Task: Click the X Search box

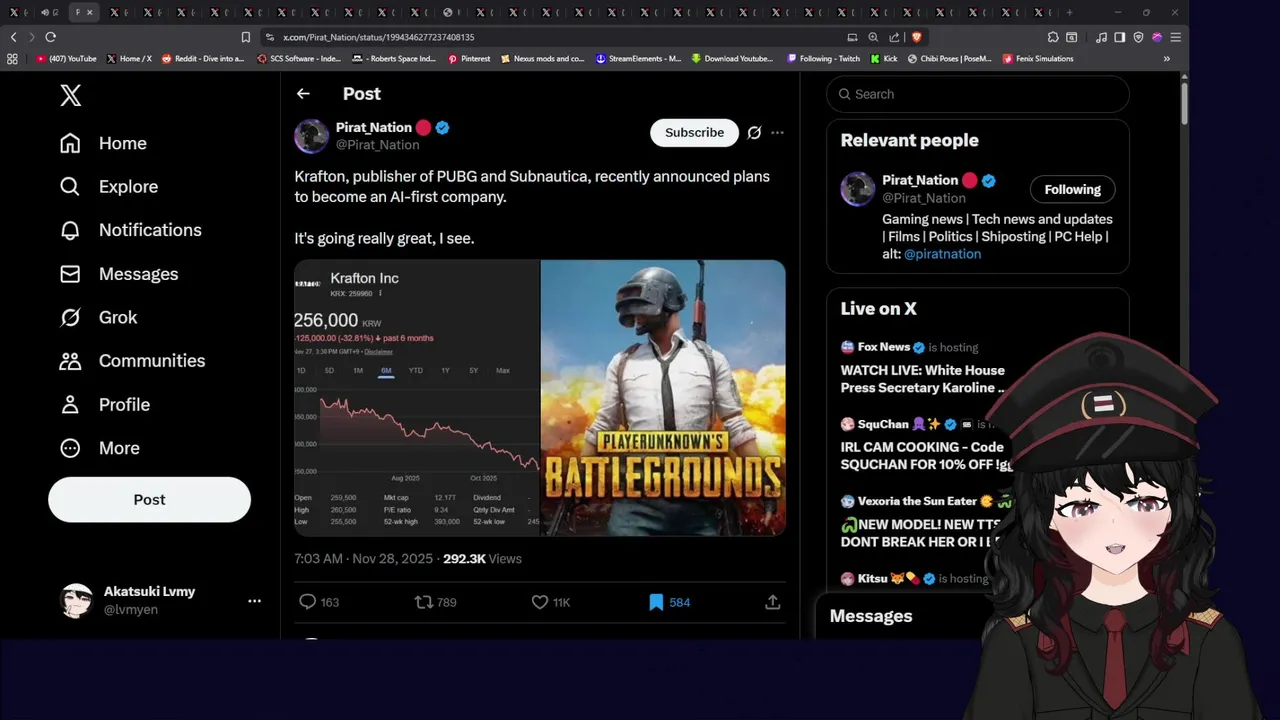Action: (978, 94)
